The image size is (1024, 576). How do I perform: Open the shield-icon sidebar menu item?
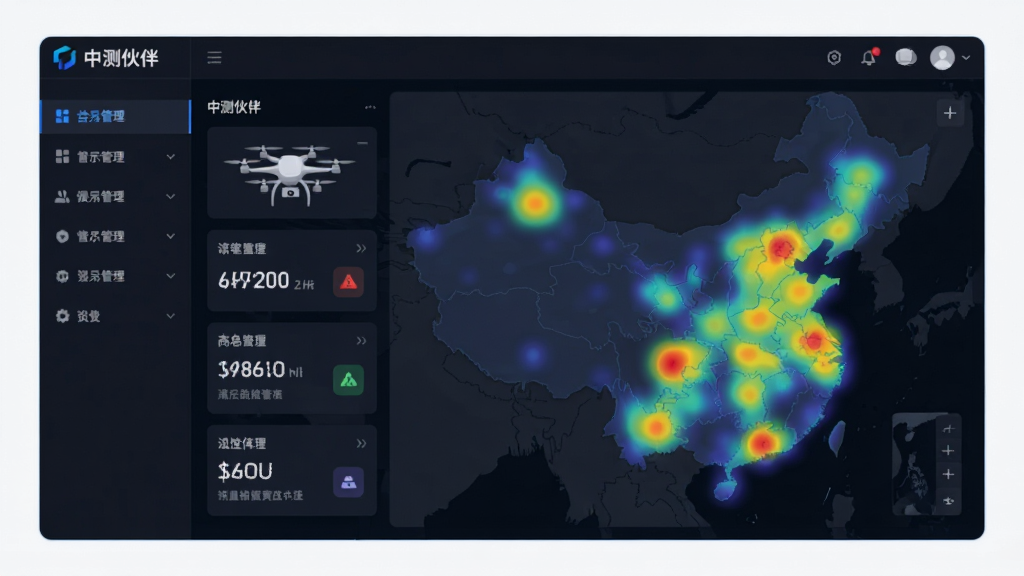116,236
